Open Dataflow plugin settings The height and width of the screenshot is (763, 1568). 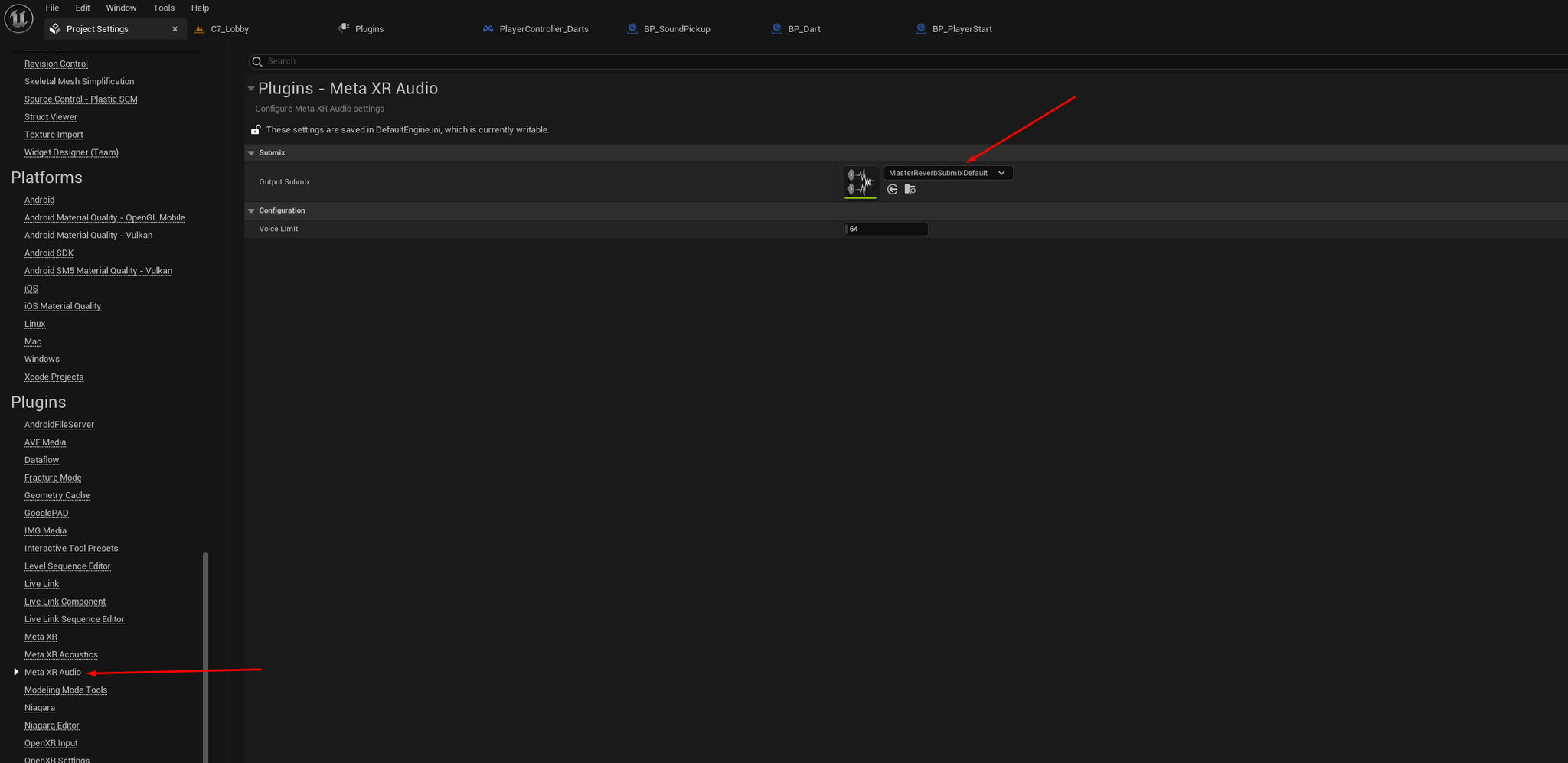(41, 460)
